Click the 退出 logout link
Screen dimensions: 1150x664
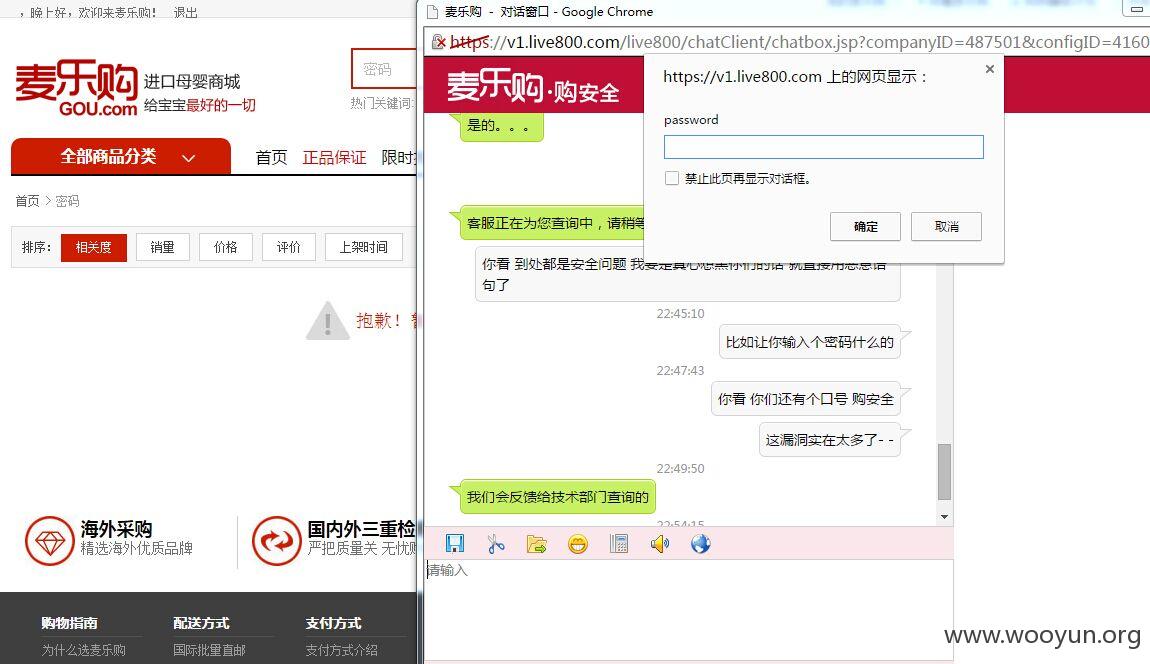tap(186, 12)
